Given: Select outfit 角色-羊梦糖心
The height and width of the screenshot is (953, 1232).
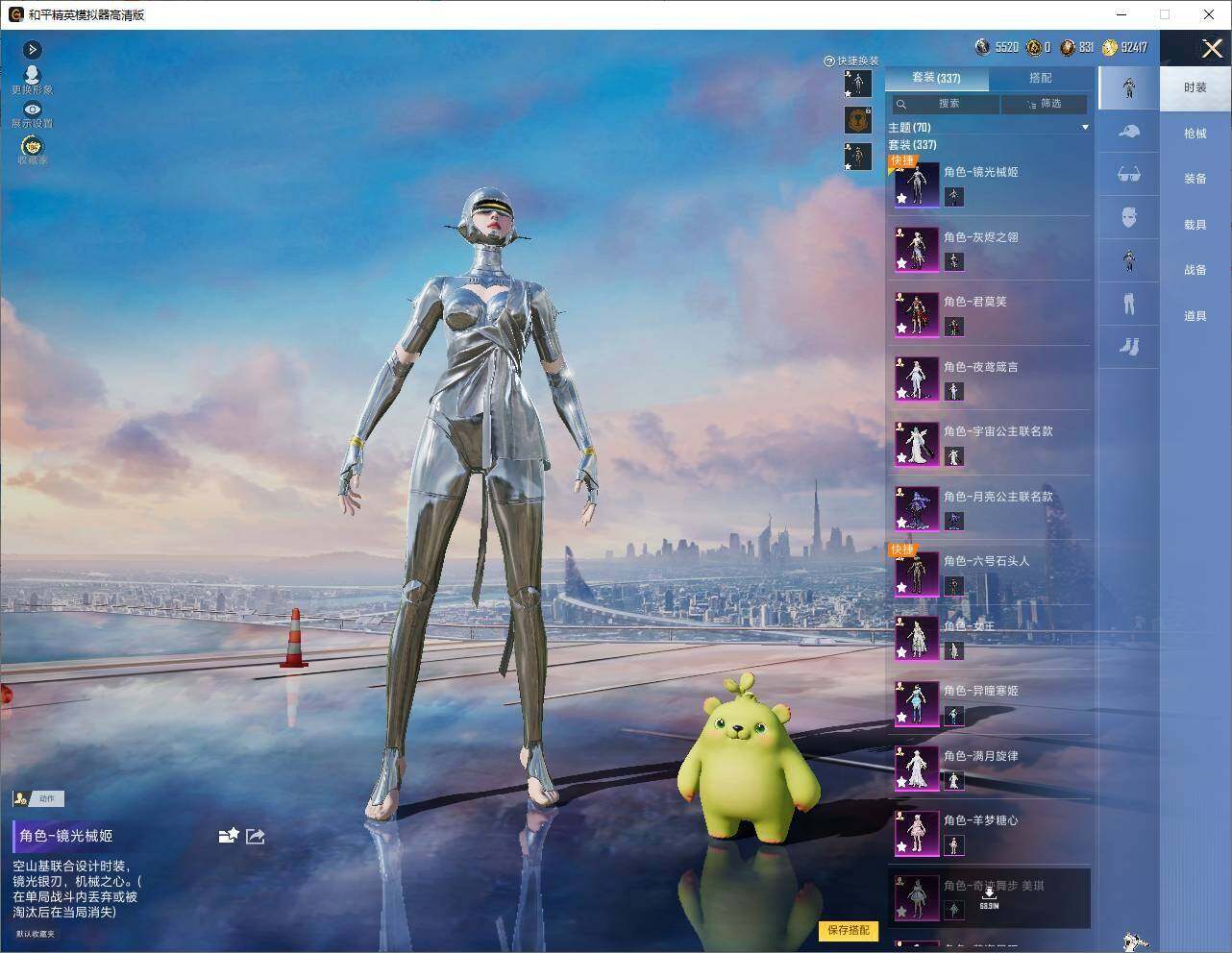Looking at the screenshot, I should [989, 833].
